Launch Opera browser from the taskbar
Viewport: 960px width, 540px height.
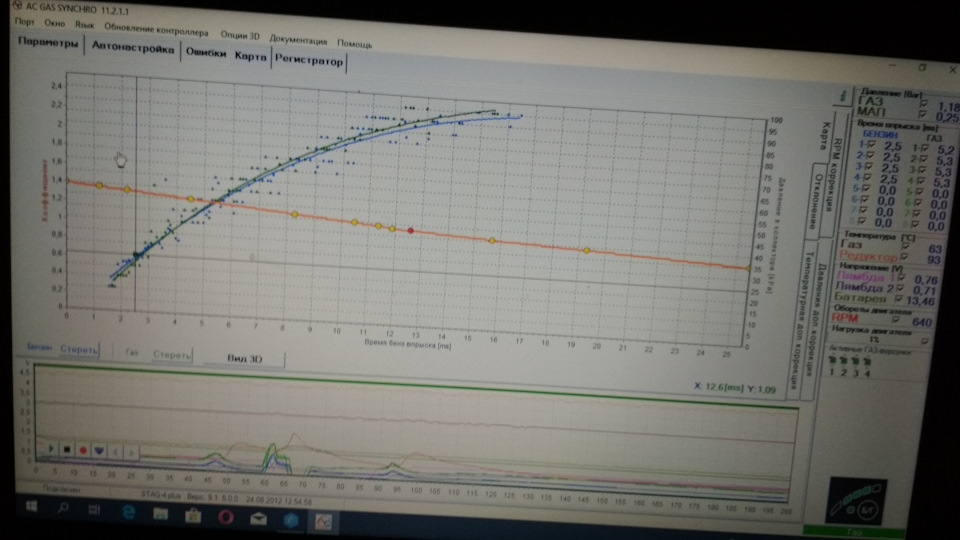coord(226,517)
